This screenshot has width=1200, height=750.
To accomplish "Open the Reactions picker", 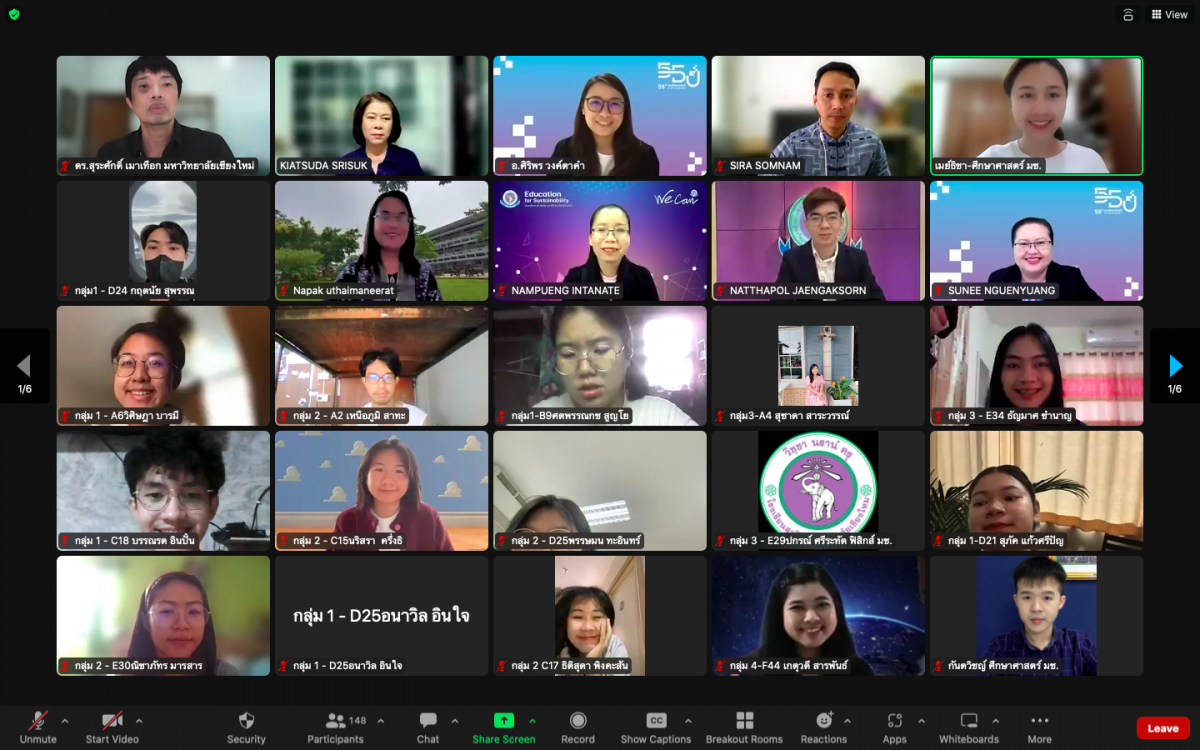I will (824, 726).
